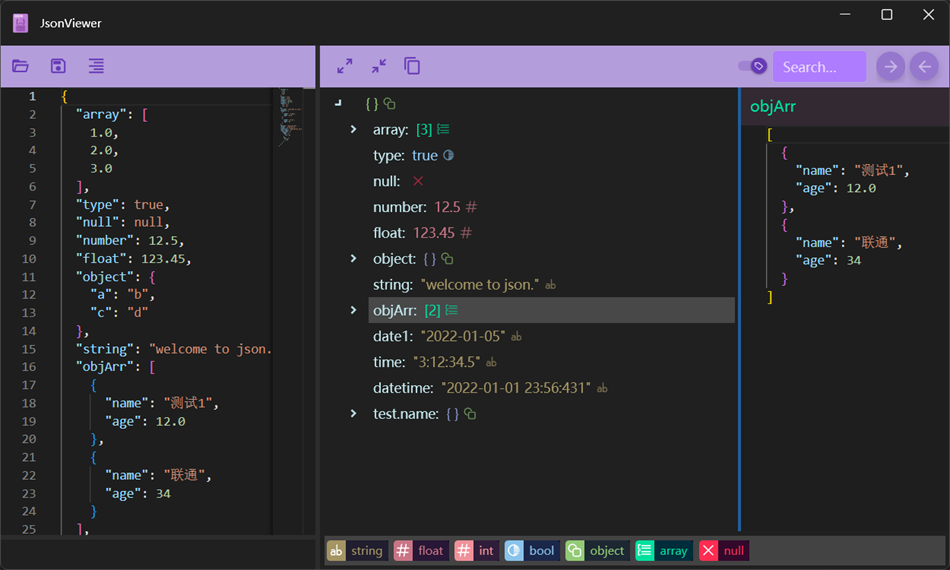Screen dimensions: 950x570
Task: Click ab icon in the date1 row
Action: pyautogui.click(x=516, y=336)
